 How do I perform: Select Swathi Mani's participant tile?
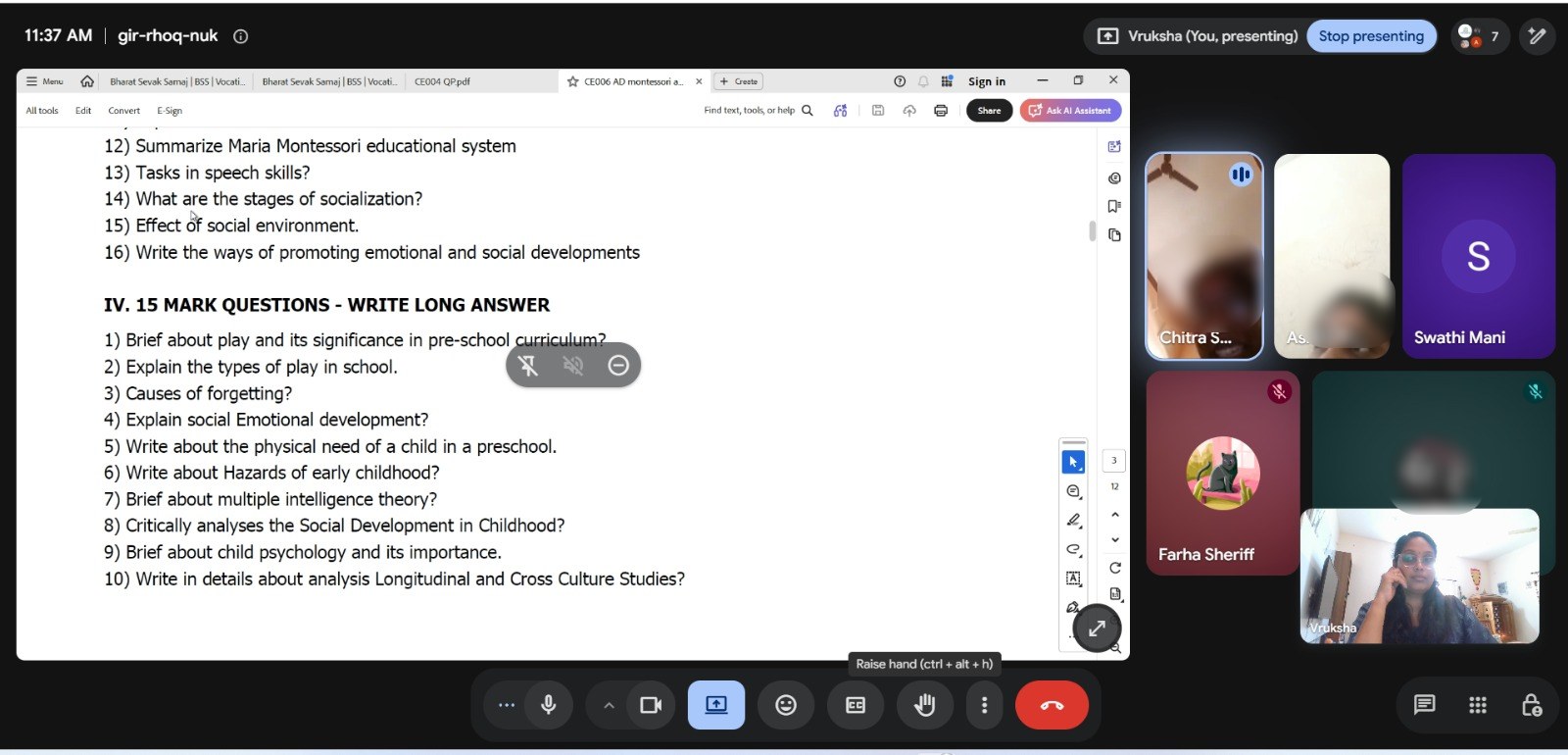pos(1478,256)
